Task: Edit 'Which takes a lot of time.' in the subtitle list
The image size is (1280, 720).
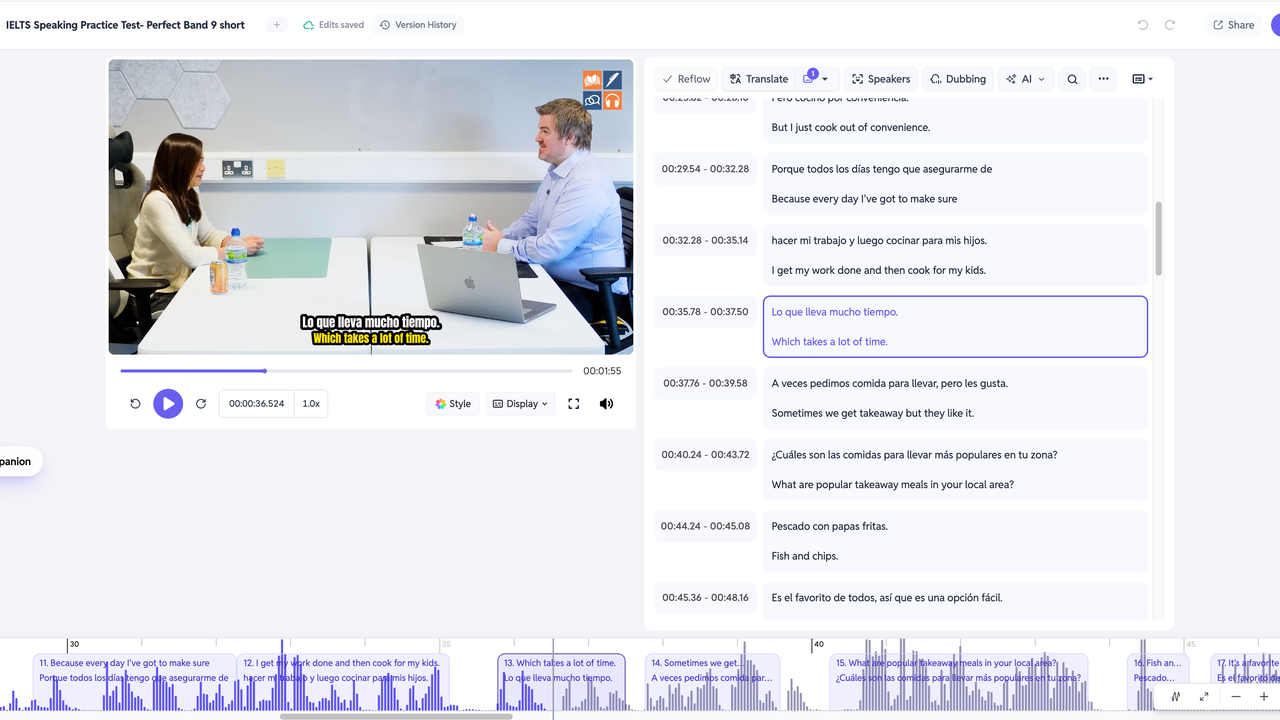Action: point(830,342)
